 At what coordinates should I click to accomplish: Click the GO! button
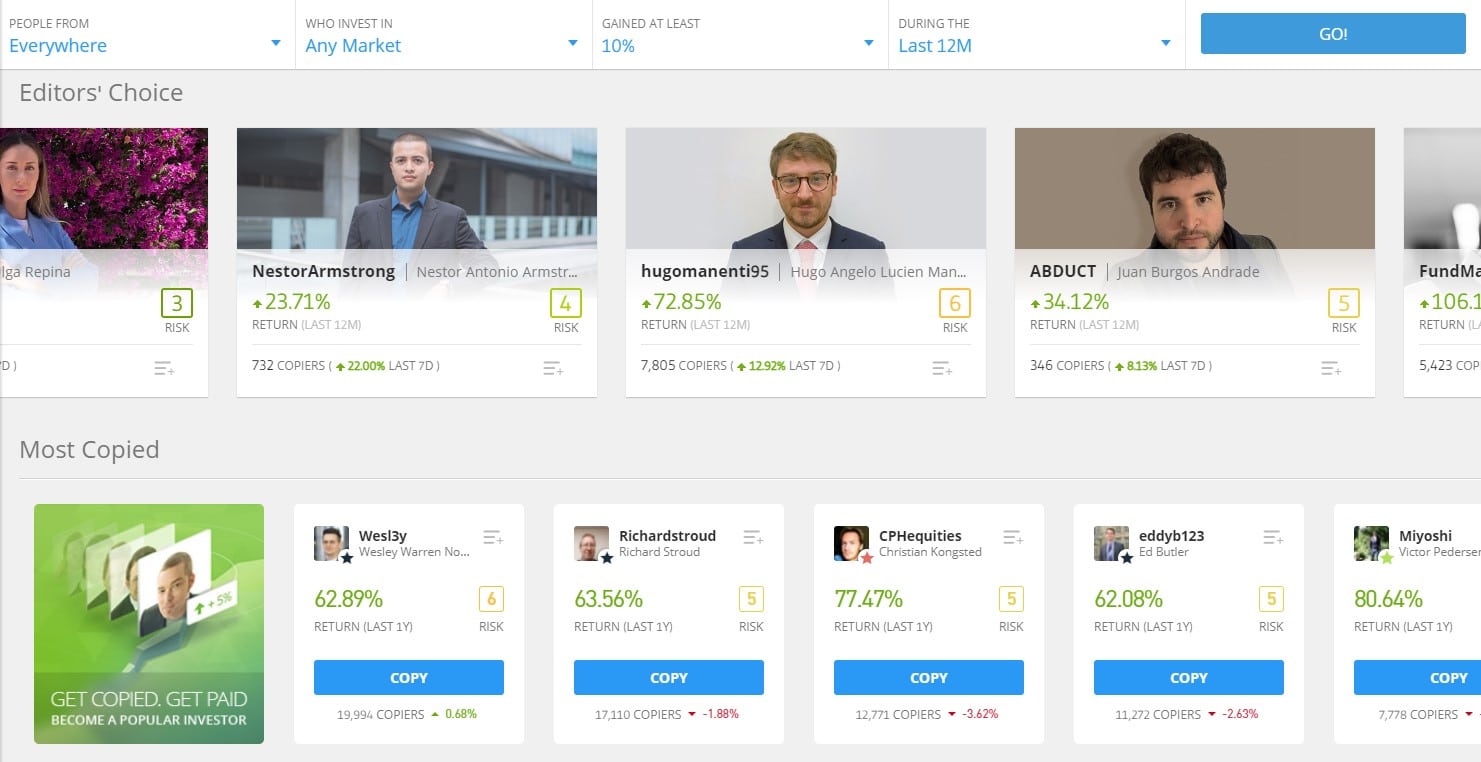(1333, 34)
